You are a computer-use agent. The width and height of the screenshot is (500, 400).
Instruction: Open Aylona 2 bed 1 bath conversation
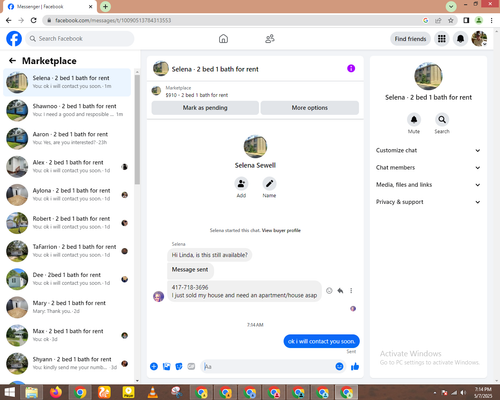click(x=67, y=195)
